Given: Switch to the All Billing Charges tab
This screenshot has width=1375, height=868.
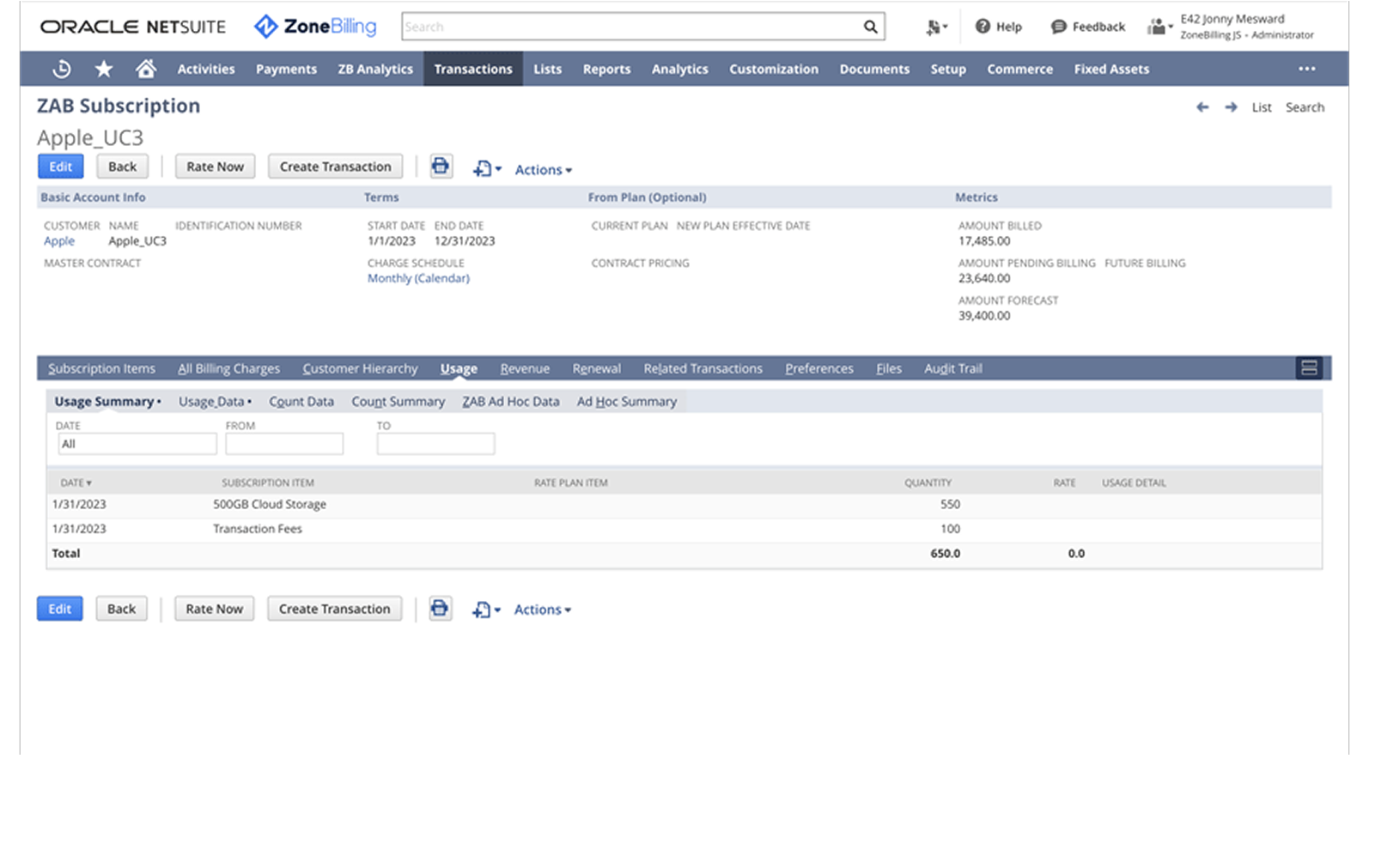Looking at the screenshot, I should click(x=228, y=368).
